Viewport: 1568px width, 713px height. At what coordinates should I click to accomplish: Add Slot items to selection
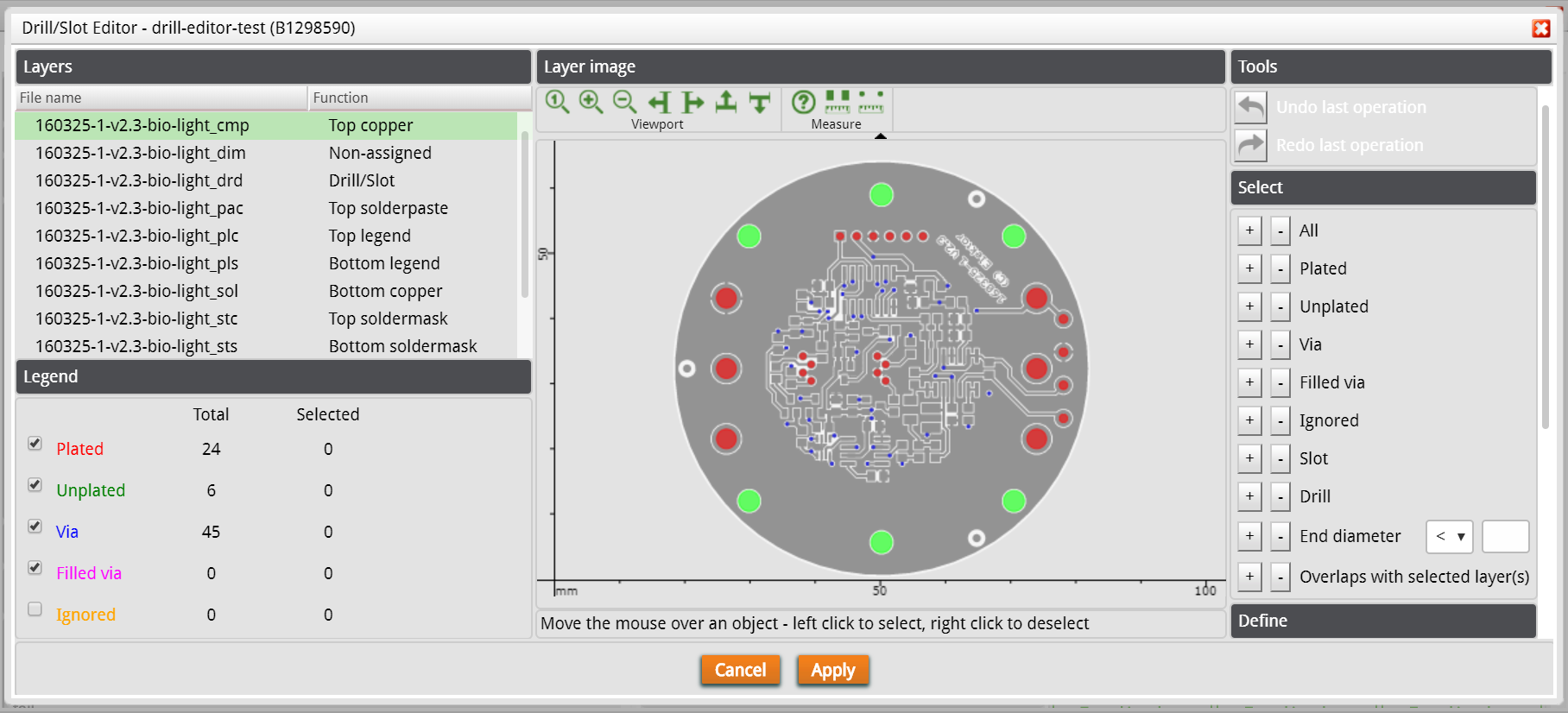[1249, 458]
